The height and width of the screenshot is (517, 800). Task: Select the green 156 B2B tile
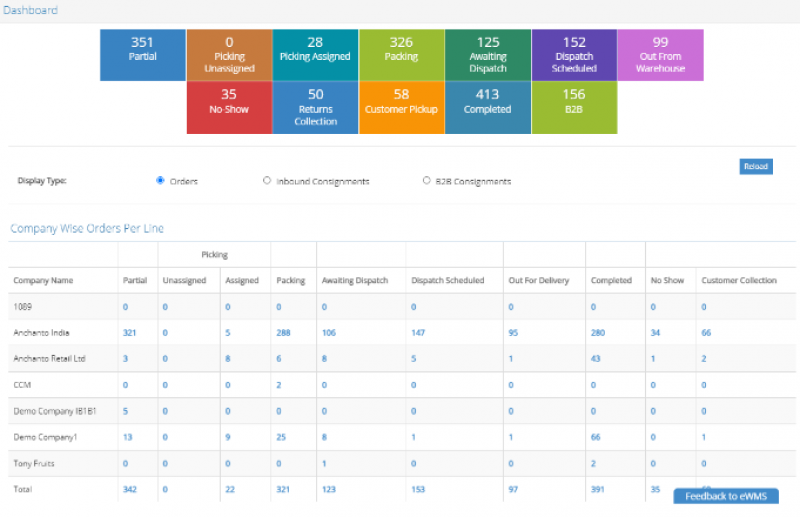[573, 108]
